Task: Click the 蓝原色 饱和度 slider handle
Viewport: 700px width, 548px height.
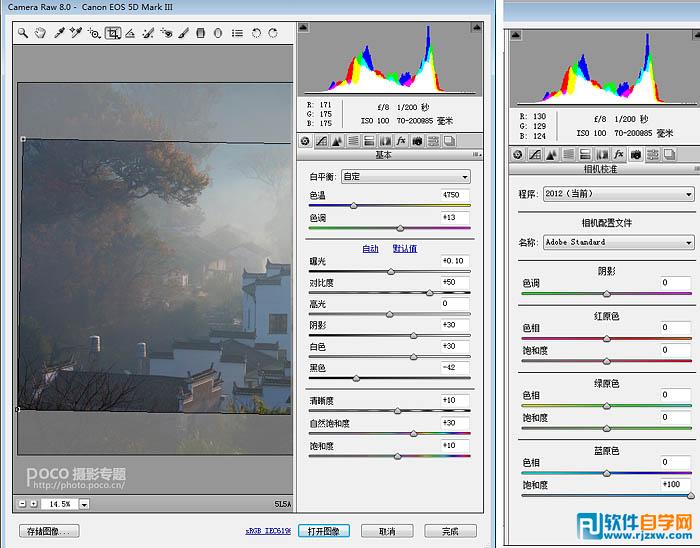Action: coord(691,495)
